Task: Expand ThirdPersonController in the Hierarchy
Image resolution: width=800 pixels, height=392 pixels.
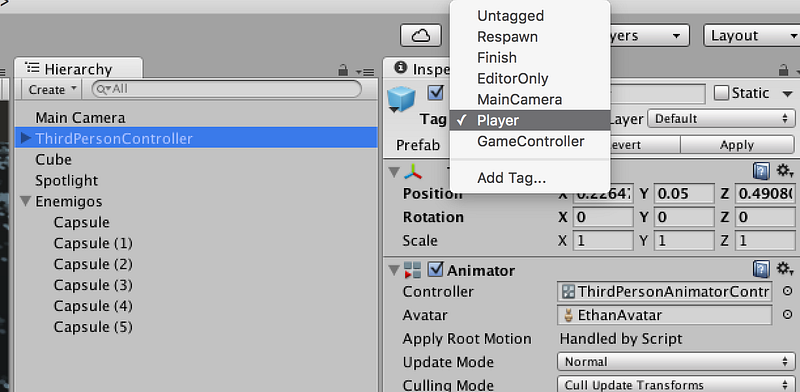Action: click(x=26, y=138)
